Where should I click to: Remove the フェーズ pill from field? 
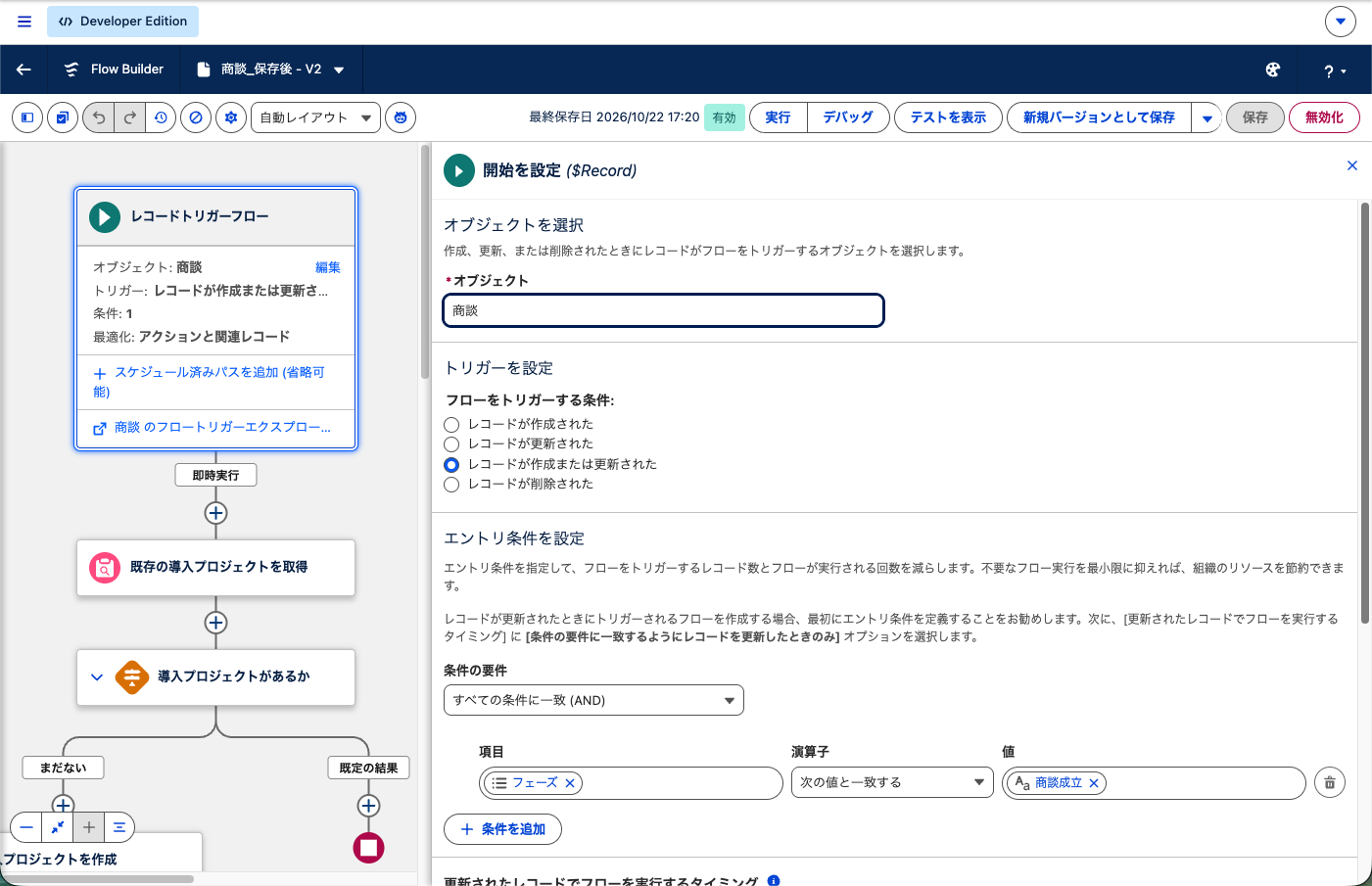coord(570,783)
